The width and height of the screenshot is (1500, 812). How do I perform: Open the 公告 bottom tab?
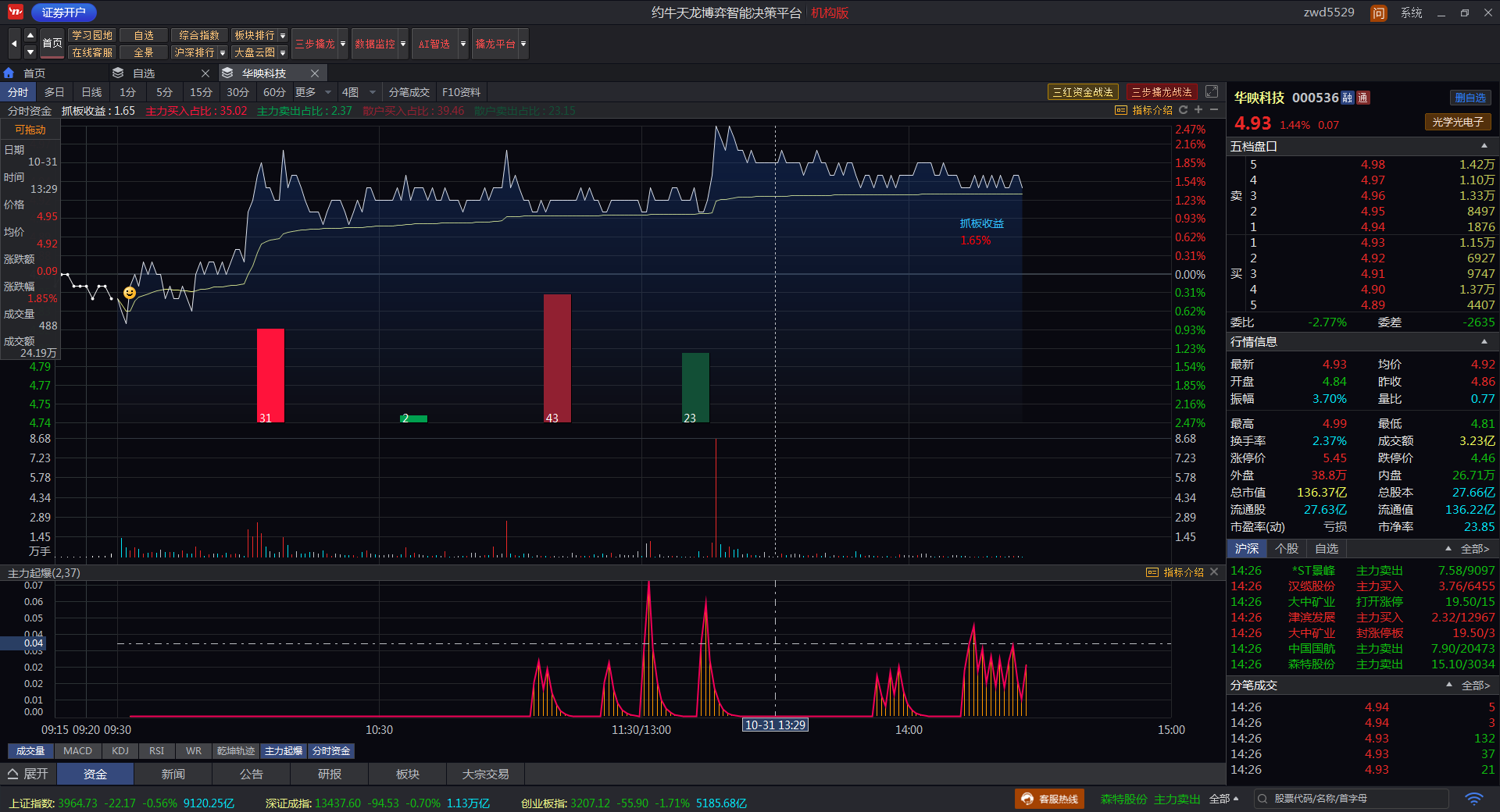(x=252, y=774)
